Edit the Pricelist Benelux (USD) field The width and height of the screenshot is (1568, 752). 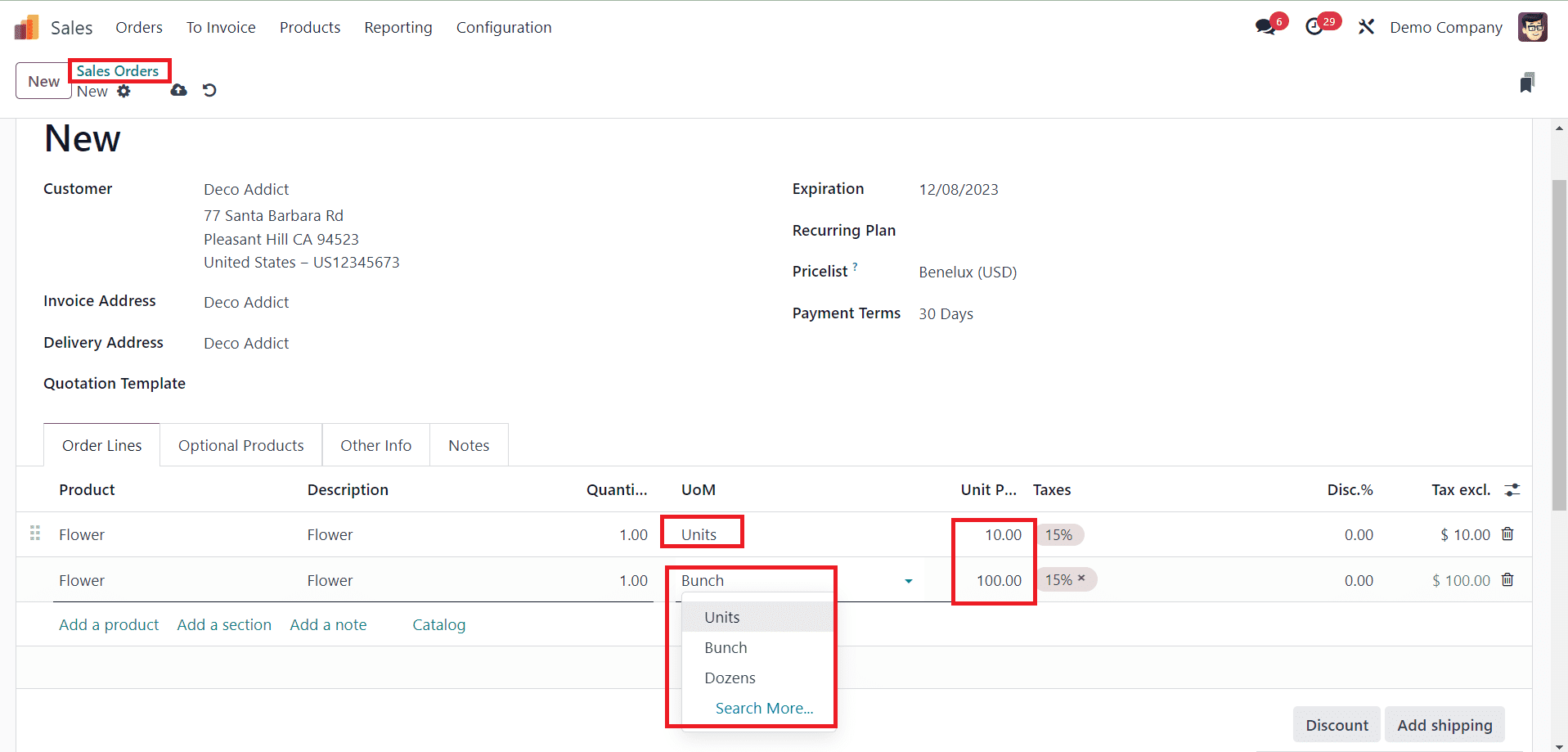tap(968, 272)
